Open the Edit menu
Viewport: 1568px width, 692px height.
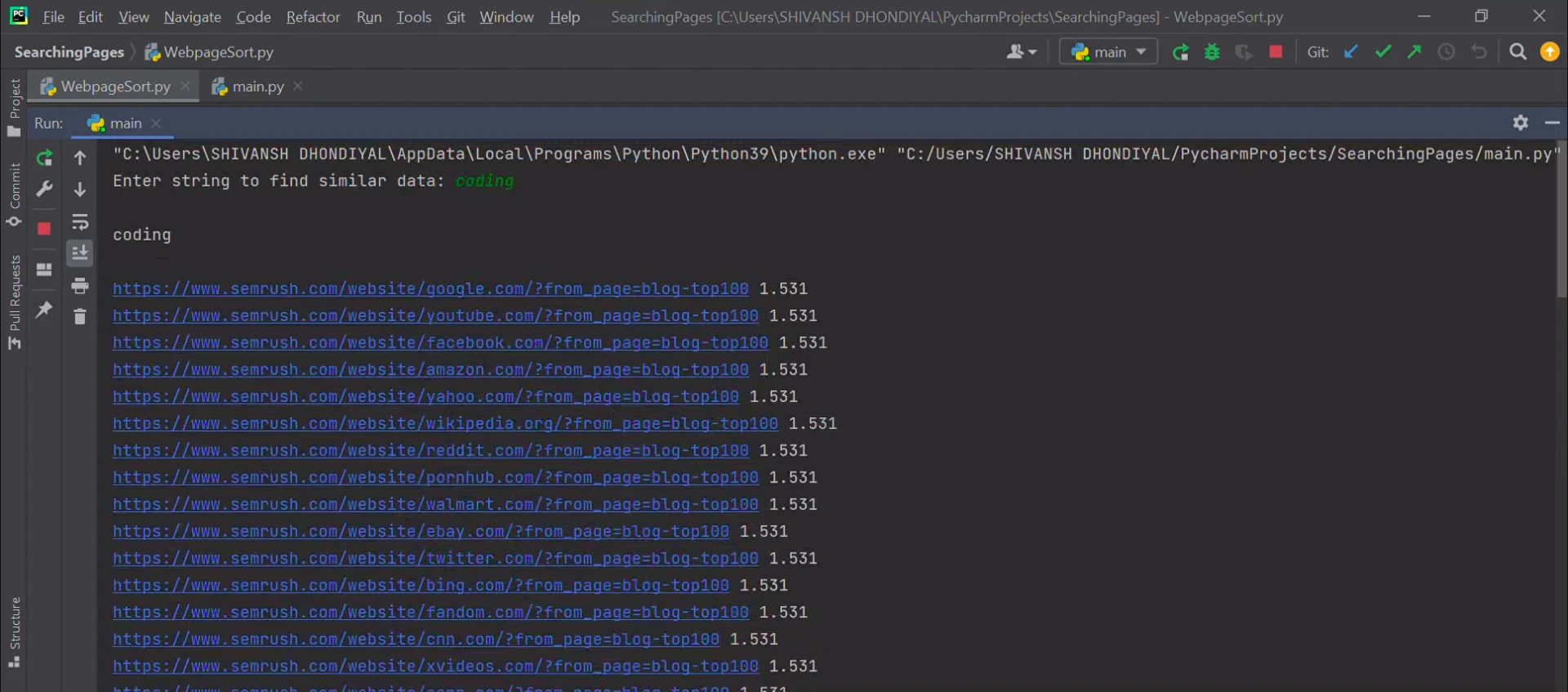90,17
